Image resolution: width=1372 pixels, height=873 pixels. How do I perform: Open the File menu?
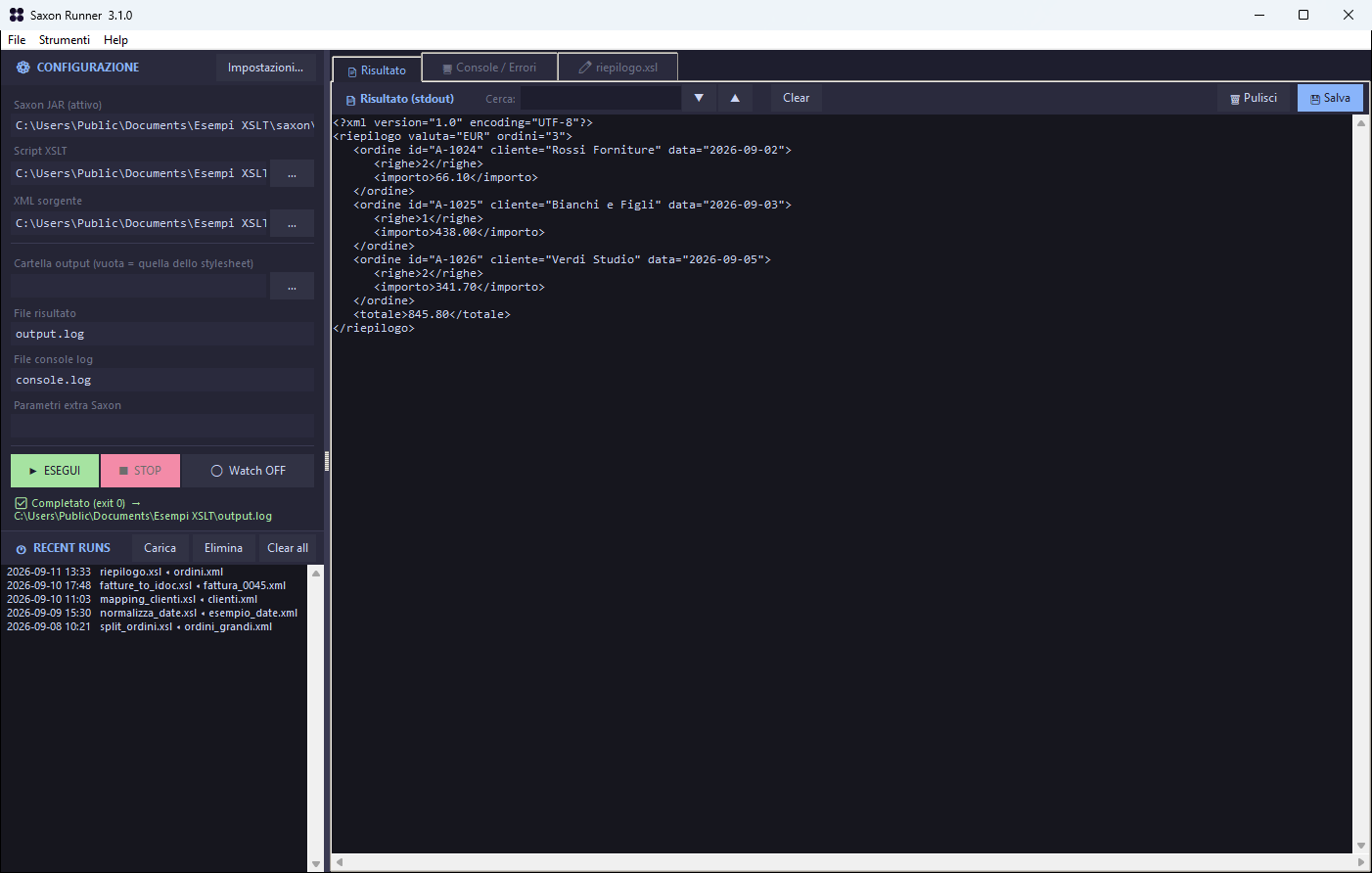pos(17,40)
